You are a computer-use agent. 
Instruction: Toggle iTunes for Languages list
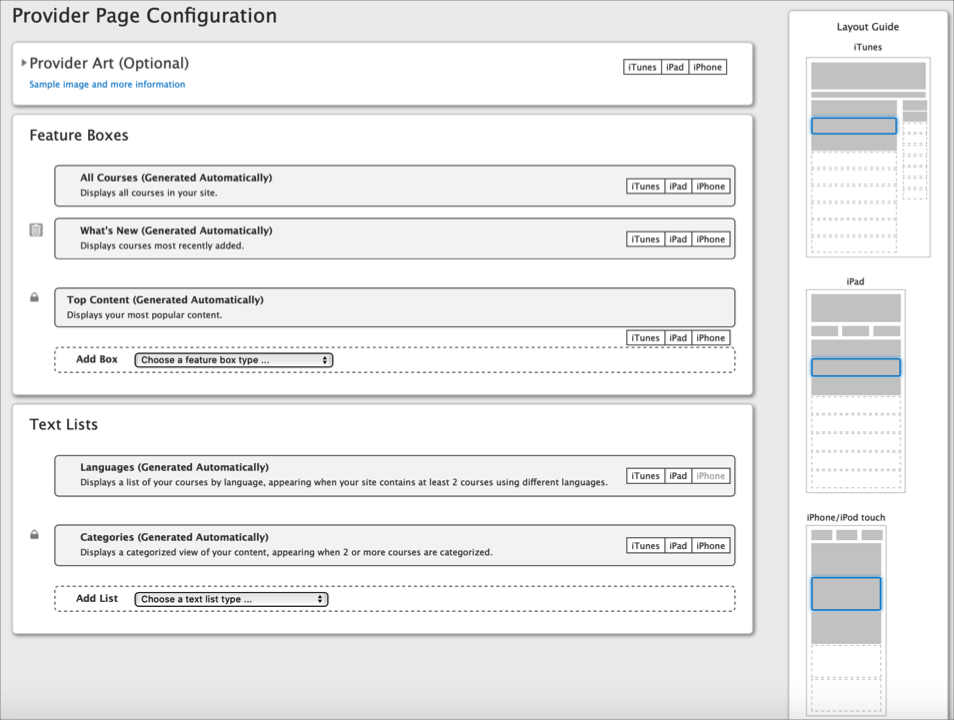[x=645, y=476]
